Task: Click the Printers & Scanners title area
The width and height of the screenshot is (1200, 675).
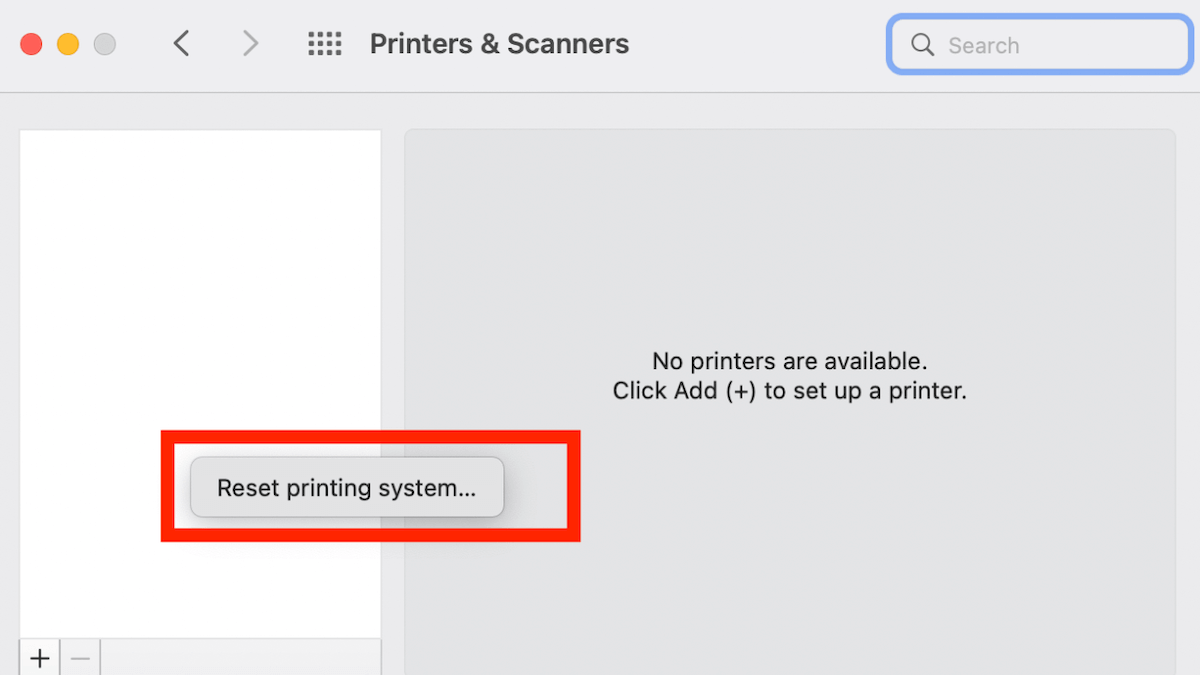Action: pyautogui.click(x=499, y=43)
